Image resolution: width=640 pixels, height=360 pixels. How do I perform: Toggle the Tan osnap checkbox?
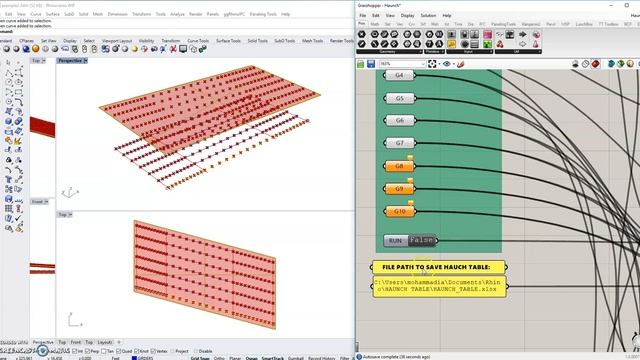pos(103,351)
